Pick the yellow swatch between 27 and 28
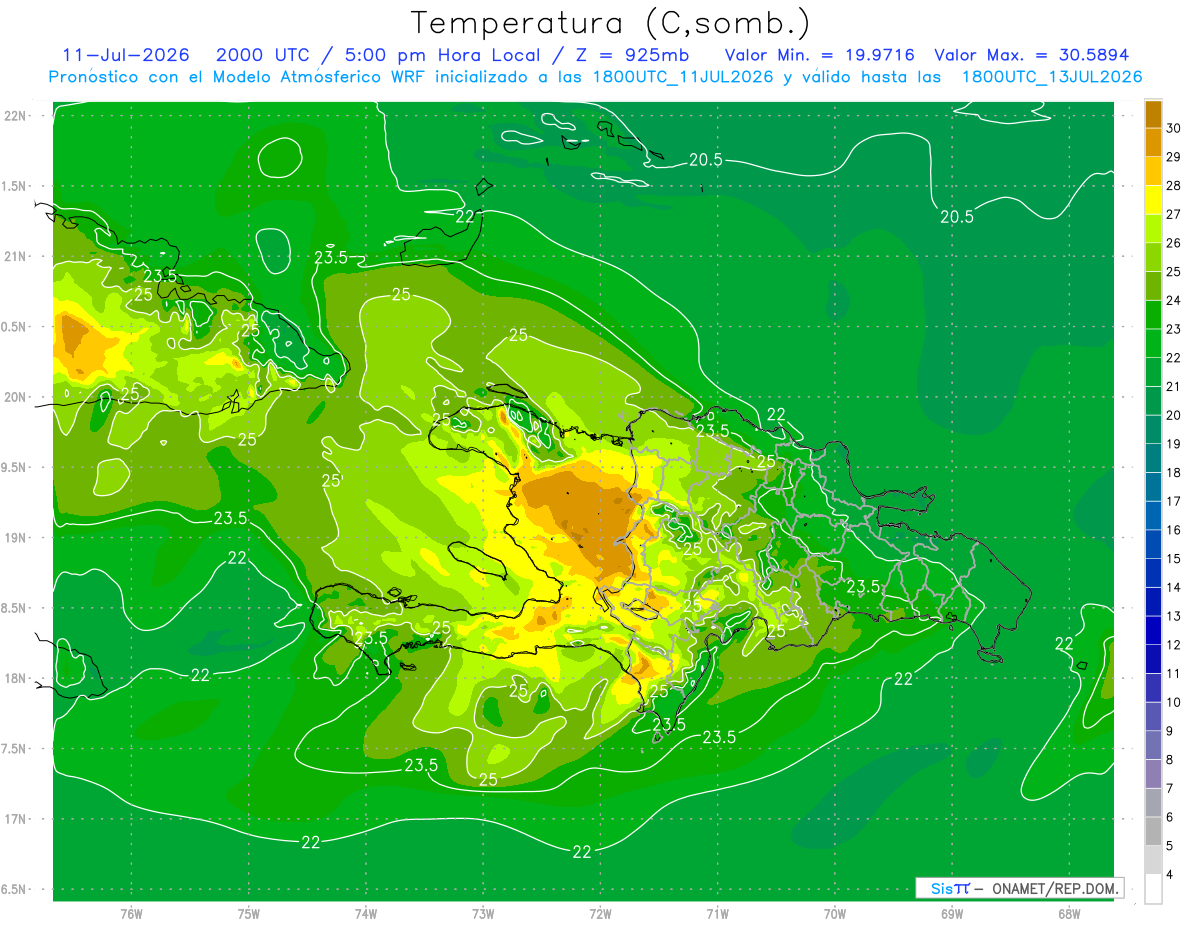 1153,200
